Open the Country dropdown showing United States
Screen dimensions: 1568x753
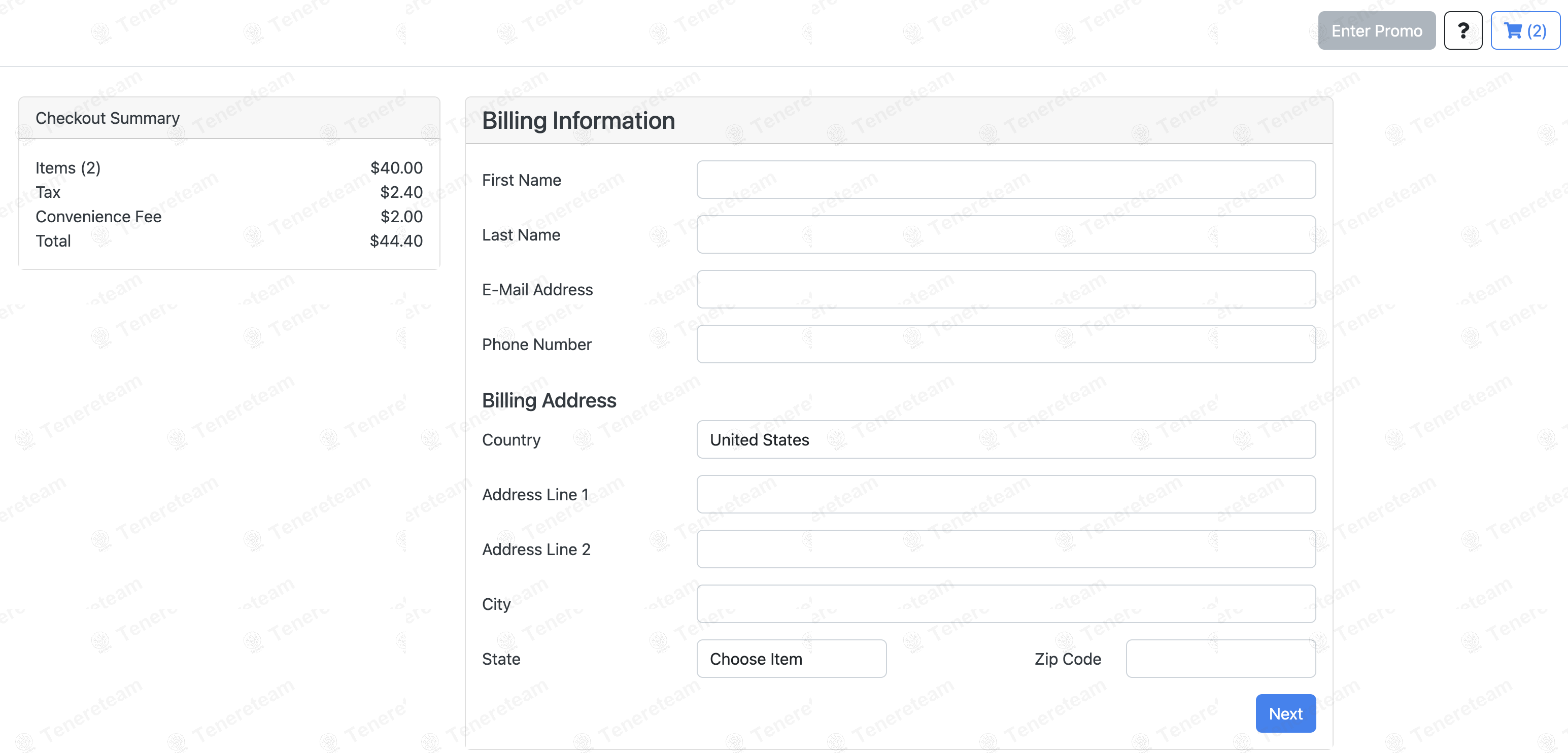1006,439
